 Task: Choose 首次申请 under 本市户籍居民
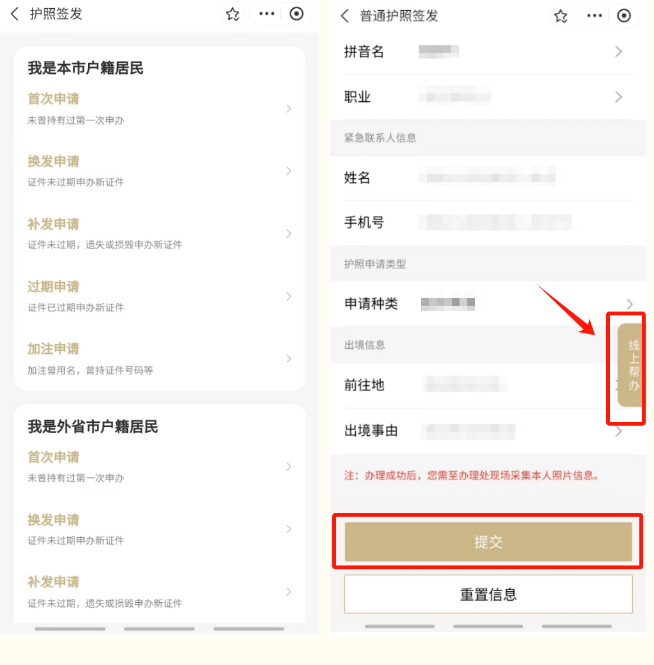click(x=159, y=109)
